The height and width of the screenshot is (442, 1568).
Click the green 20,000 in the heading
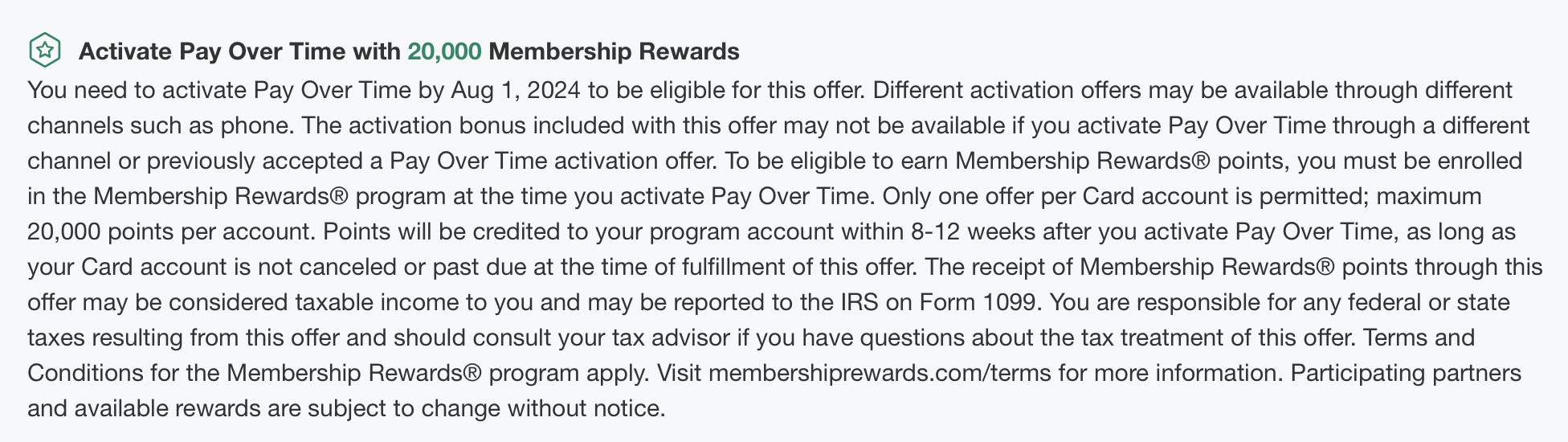pos(444,51)
